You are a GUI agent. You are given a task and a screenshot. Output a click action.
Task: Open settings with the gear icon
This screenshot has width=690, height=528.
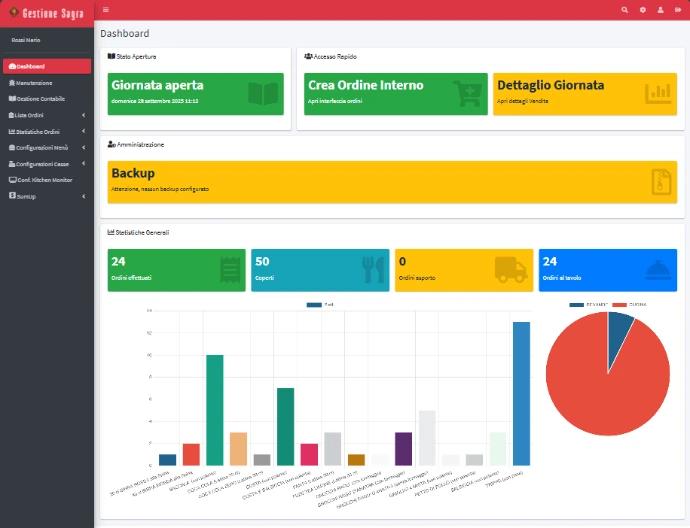tap(643, 9)
